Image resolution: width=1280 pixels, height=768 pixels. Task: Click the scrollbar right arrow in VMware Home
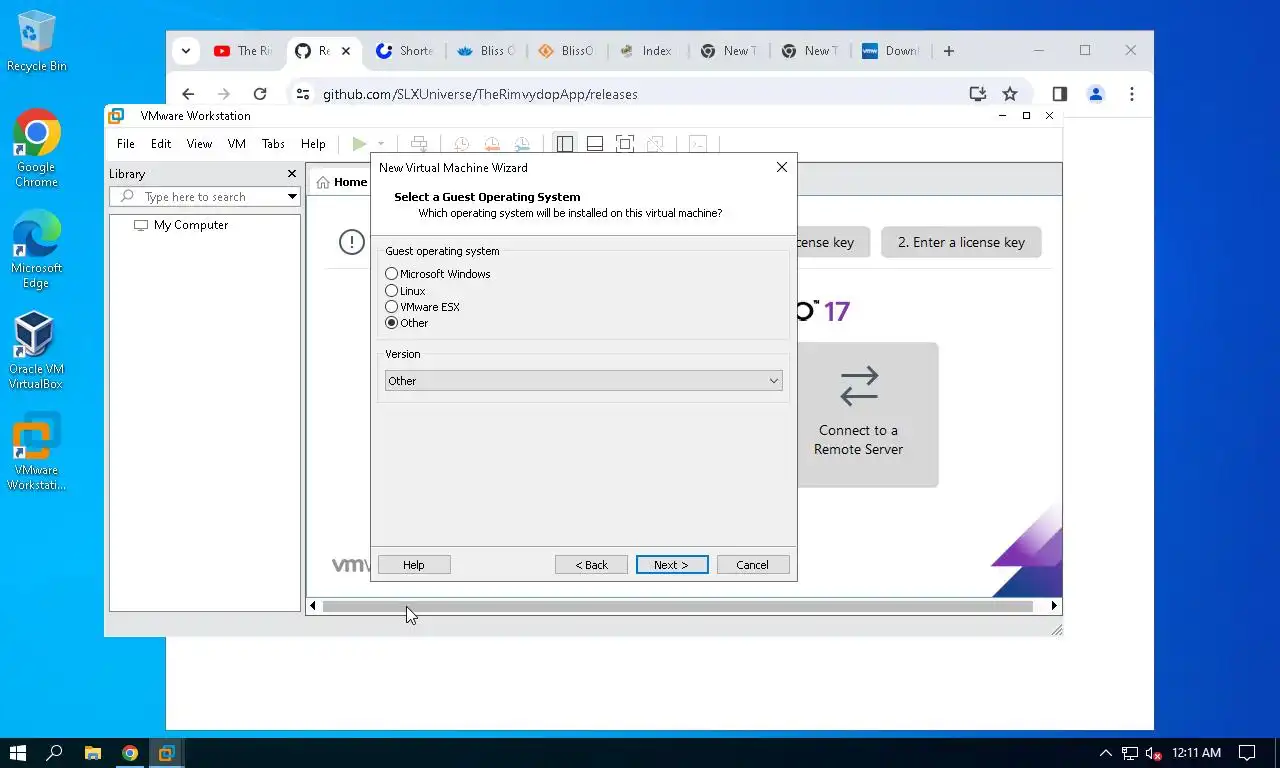(x=1054, y=606)
